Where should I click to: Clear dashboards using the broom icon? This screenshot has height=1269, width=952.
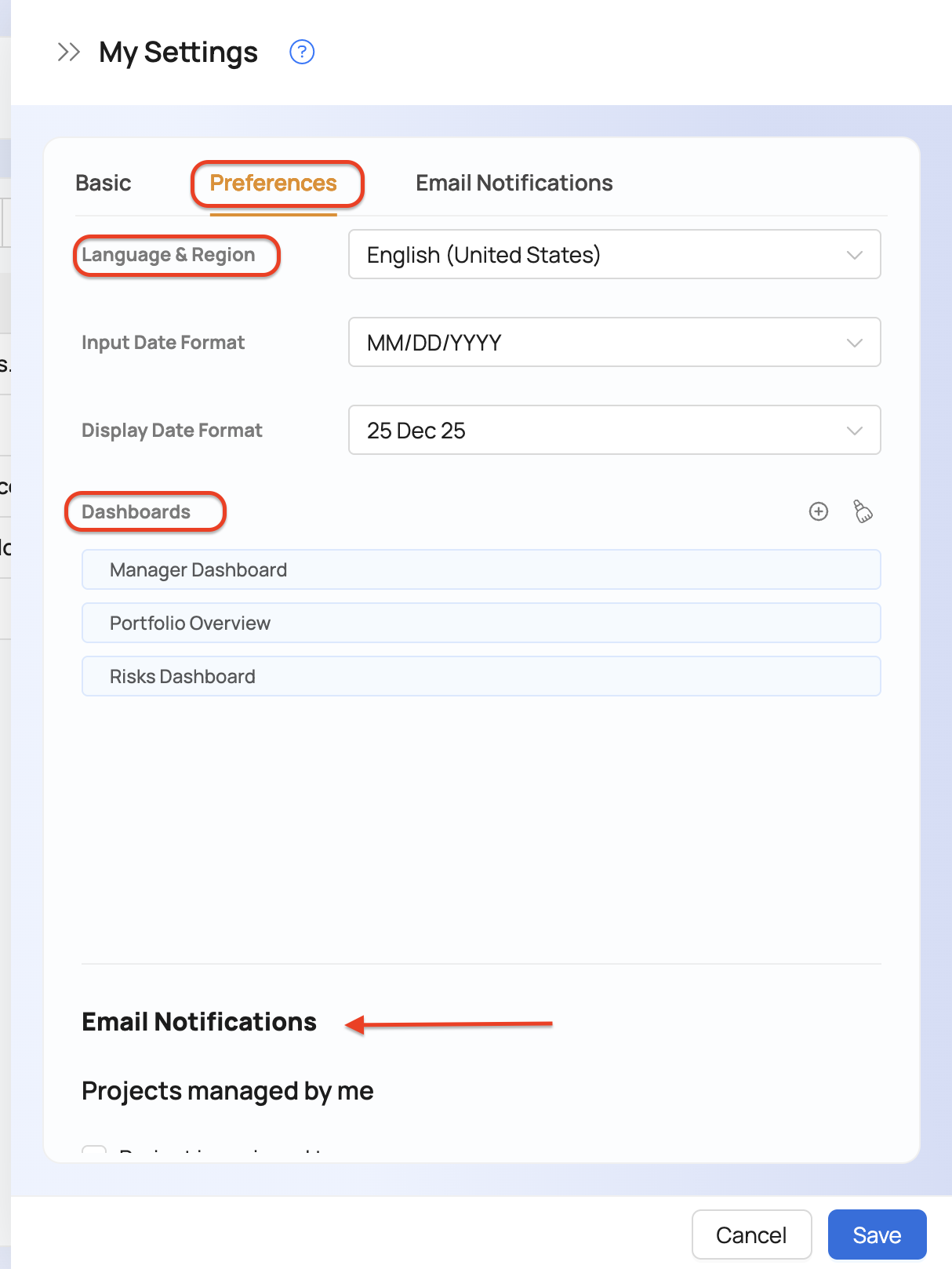tap(863, 511)
